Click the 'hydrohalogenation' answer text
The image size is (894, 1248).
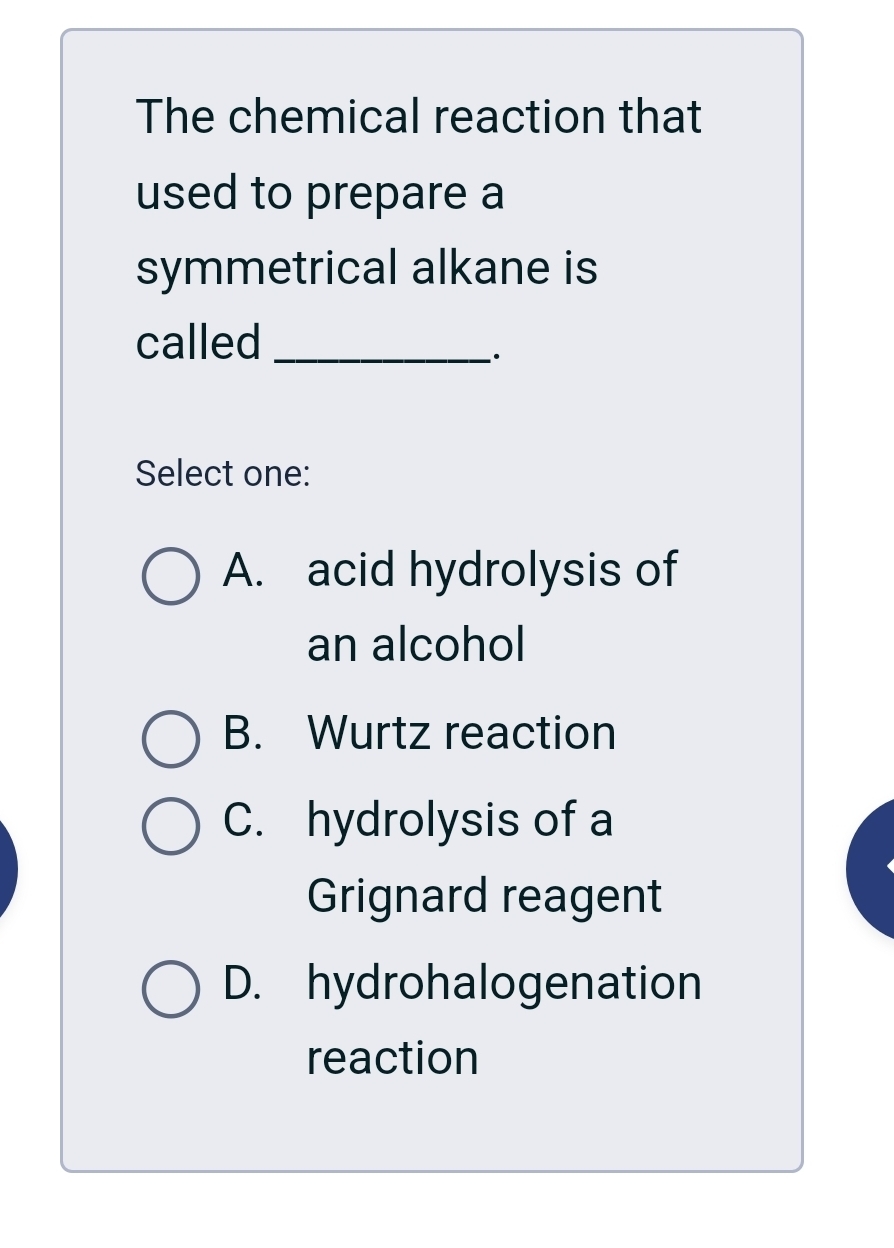pyautogui.click(x=505, y=983)
